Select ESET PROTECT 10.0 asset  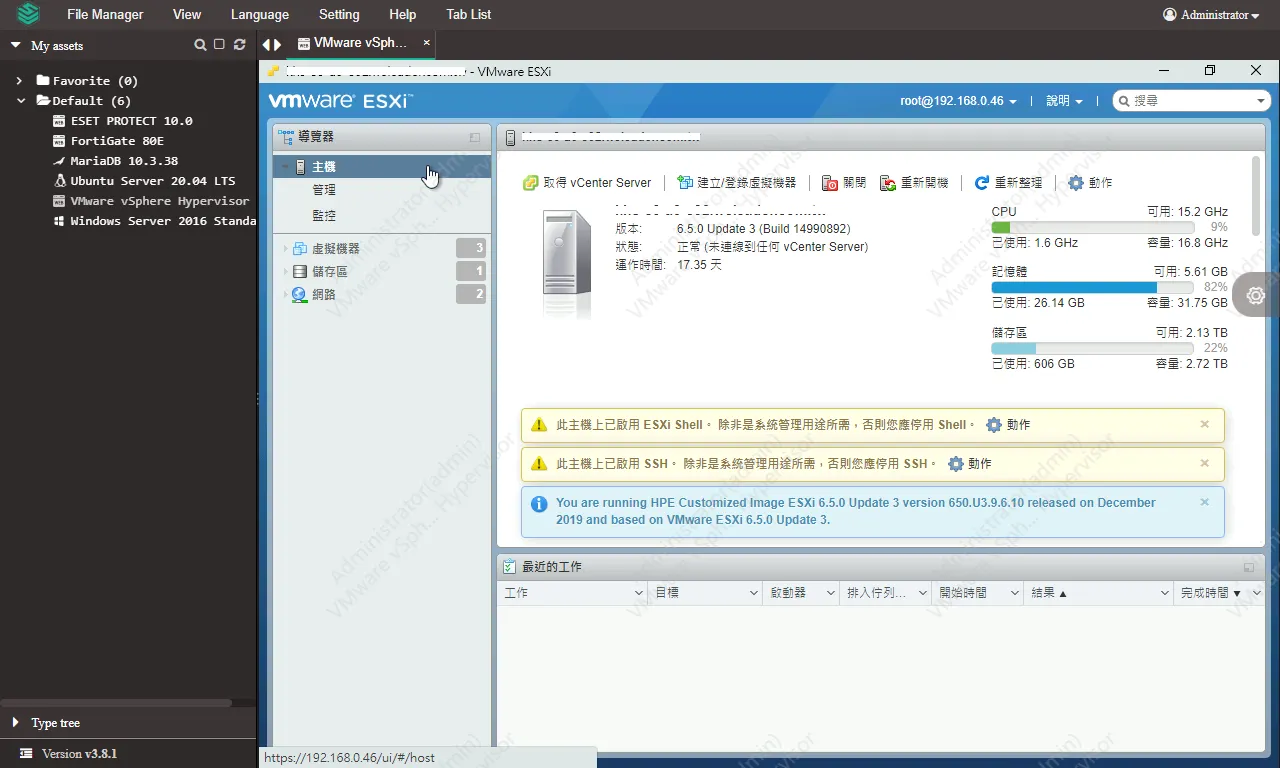click(131, 121)
